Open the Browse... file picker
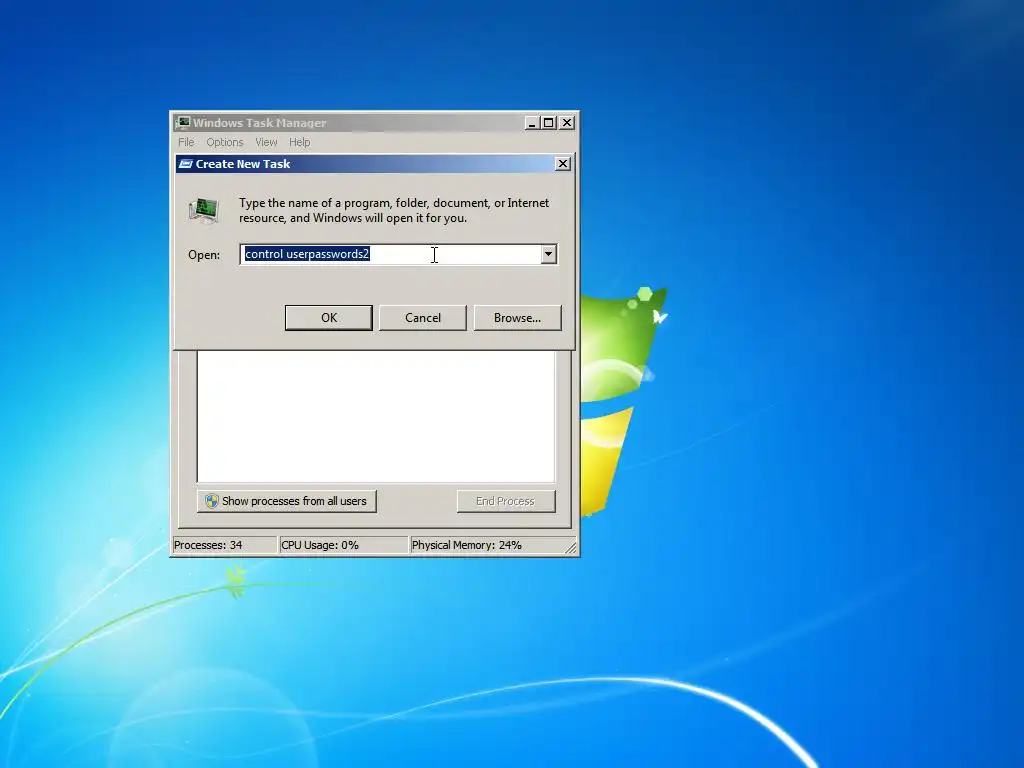Viewport: 1024px width, 768px height. pos(517,318)
